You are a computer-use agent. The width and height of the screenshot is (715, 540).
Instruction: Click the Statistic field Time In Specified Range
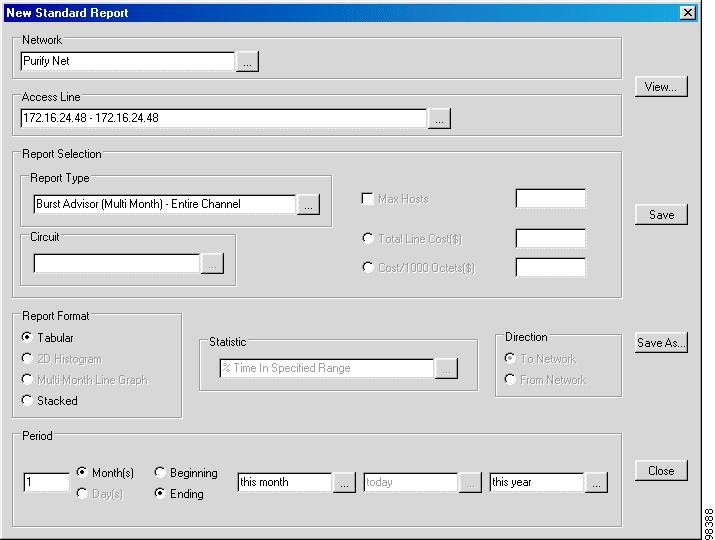point(326,368)
